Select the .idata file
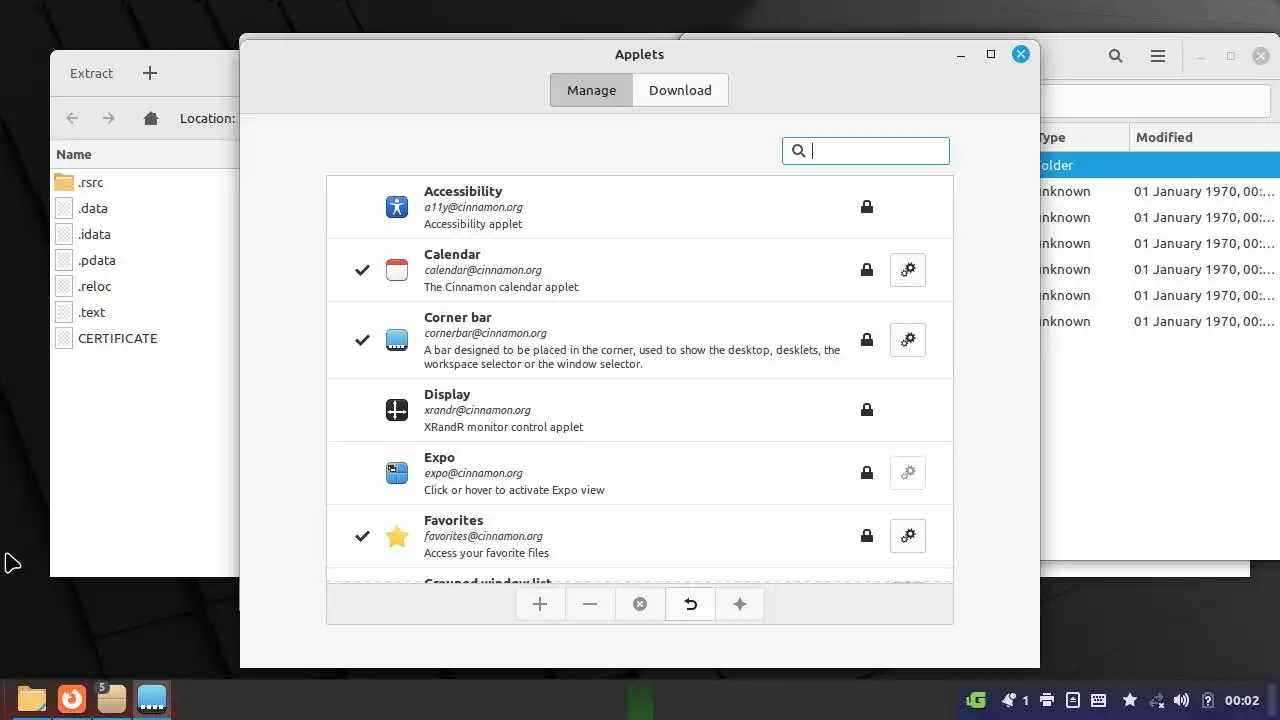Screen dimensions: 1280x720 pyautogui.click(x=94, y=234)
